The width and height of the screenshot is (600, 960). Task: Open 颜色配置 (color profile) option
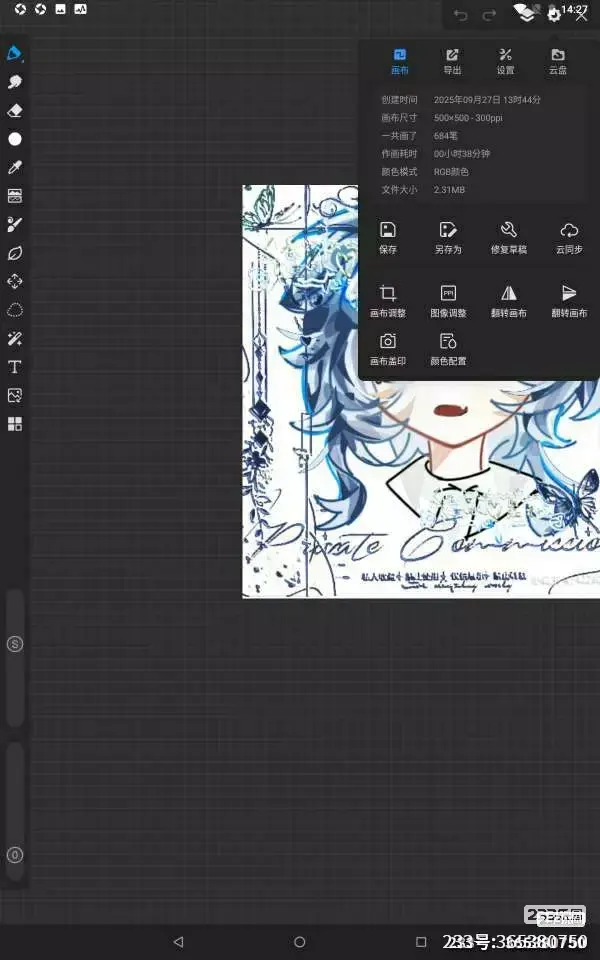point(448,349)
